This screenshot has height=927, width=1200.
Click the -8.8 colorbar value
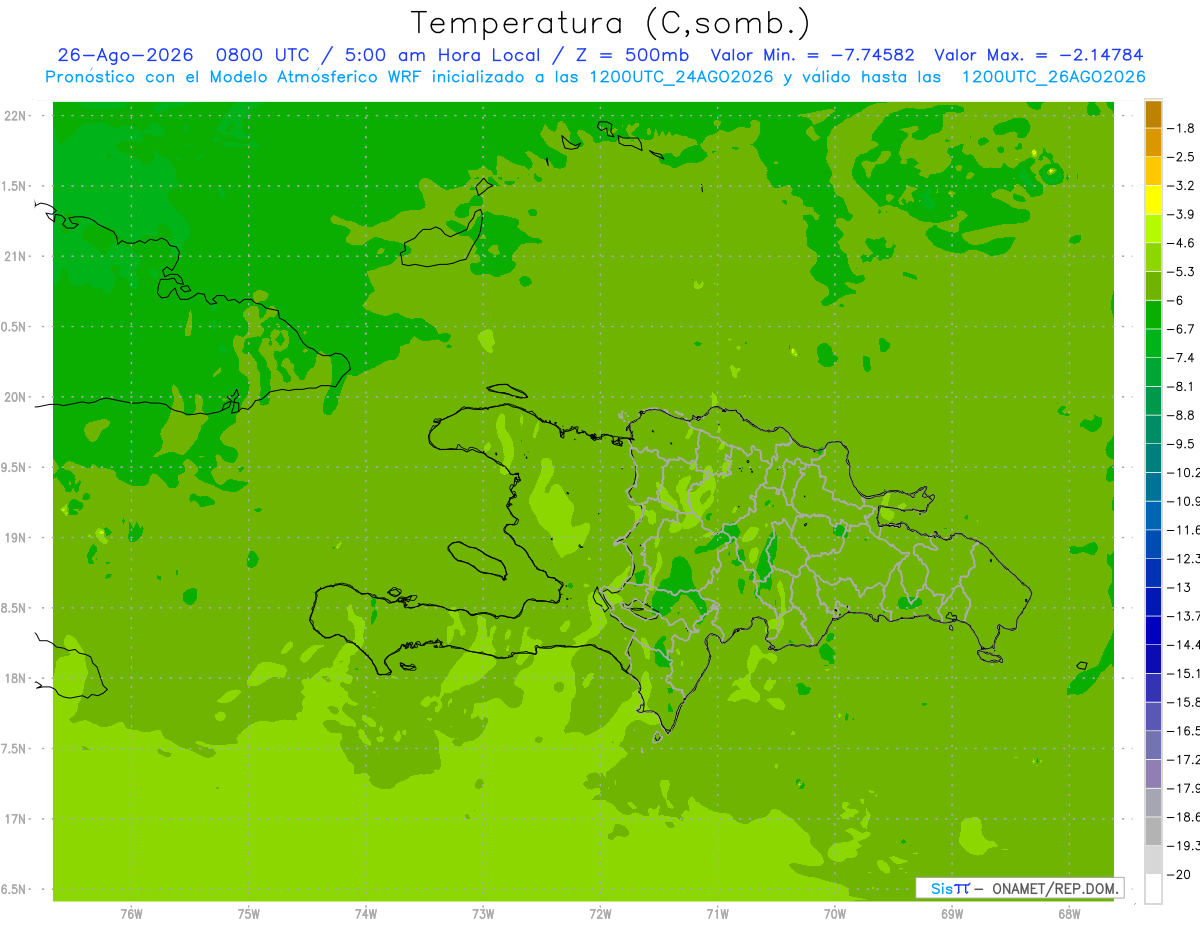[x=1181, y=415]
